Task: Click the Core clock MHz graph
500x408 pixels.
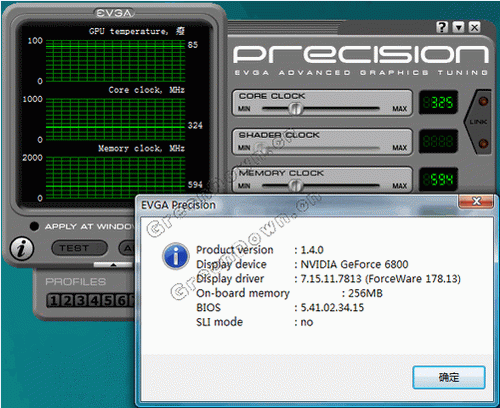Action: tap(115, 119)
